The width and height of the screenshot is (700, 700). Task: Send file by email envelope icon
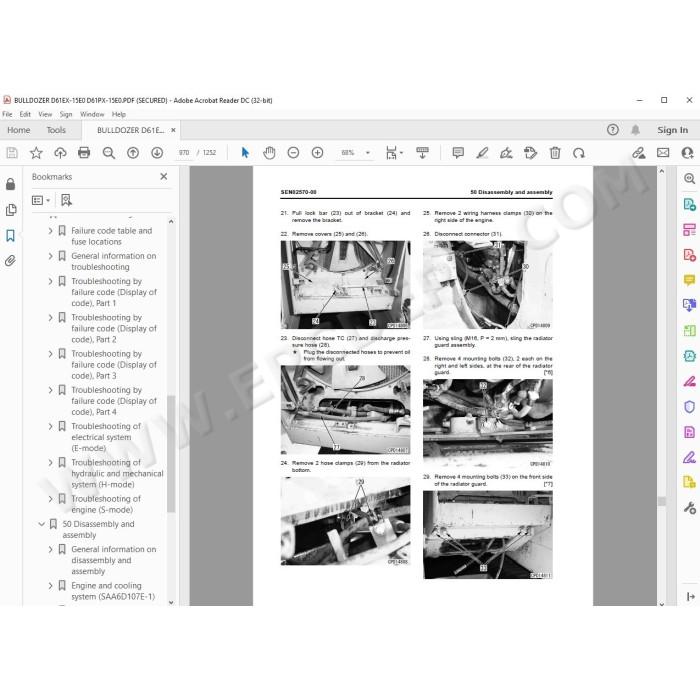tap(663, 153)
